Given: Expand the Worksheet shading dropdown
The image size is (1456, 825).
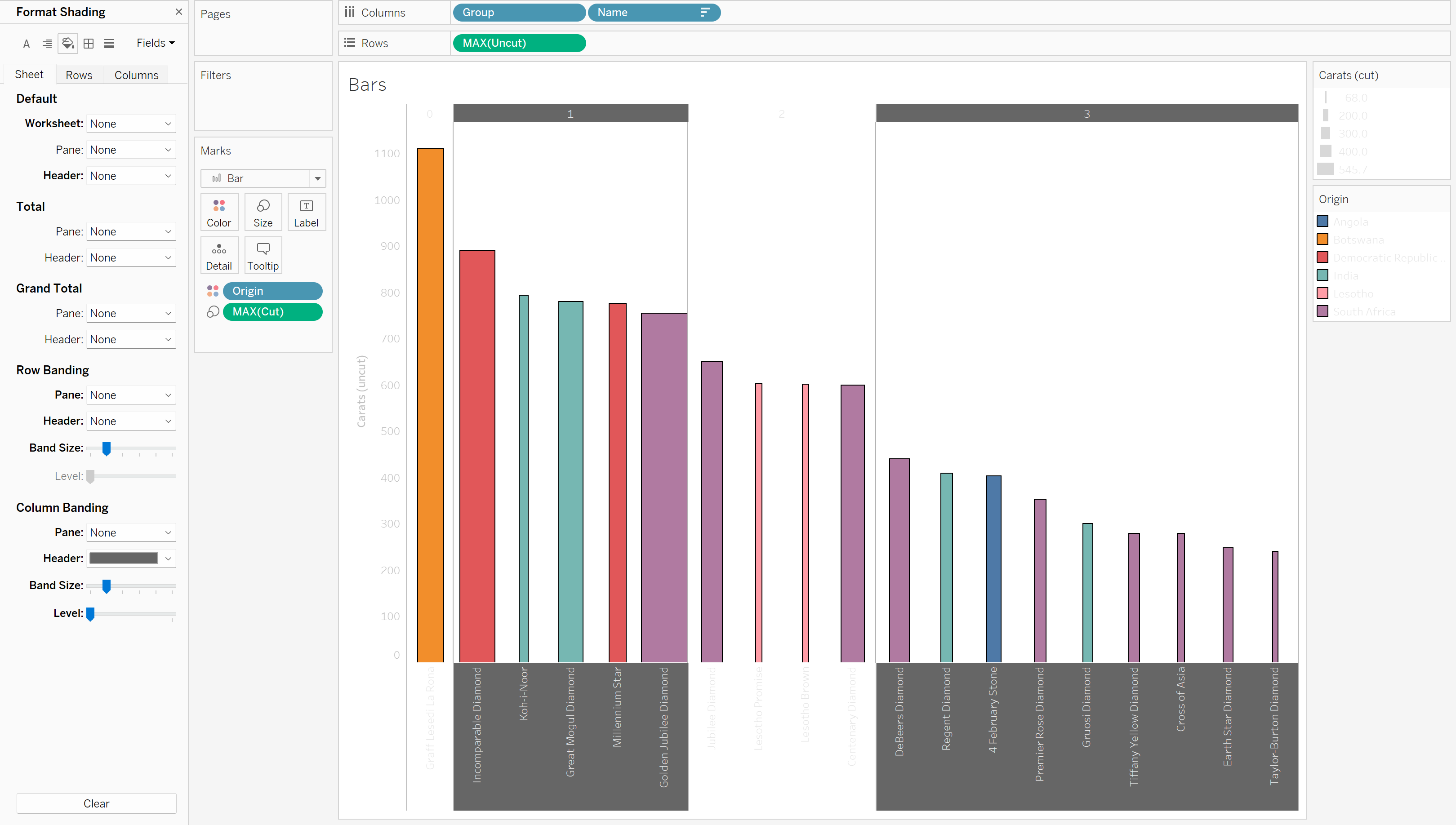Looking at the screenshot, I should pyautogui.click(x=131, y=124).
